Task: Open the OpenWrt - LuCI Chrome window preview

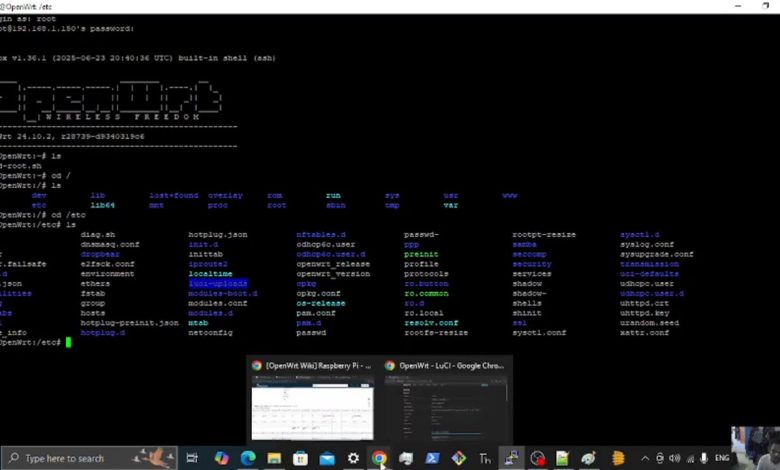Action: click(445, 400)
